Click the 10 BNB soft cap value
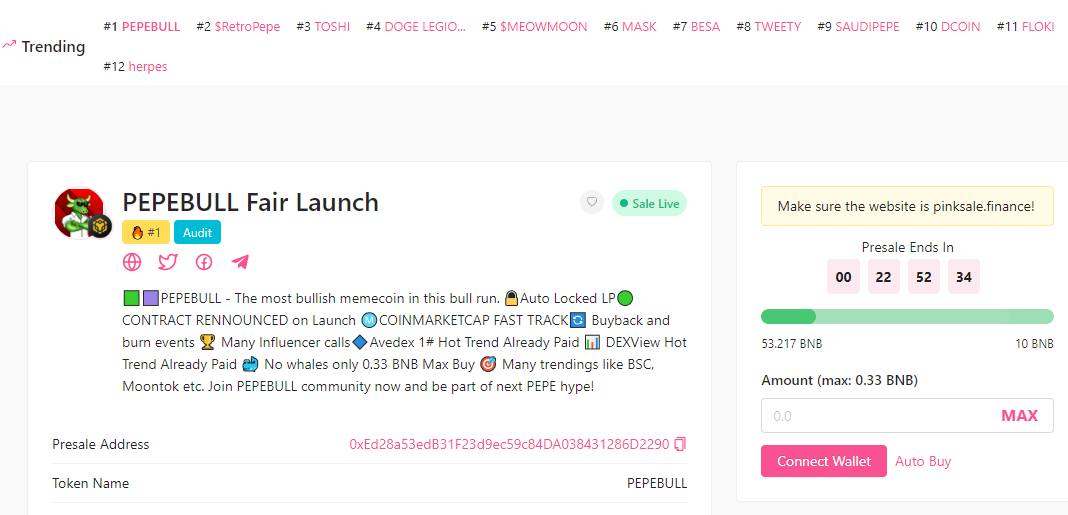Viewport: 1068px width, 515px height. (1034, 344)
